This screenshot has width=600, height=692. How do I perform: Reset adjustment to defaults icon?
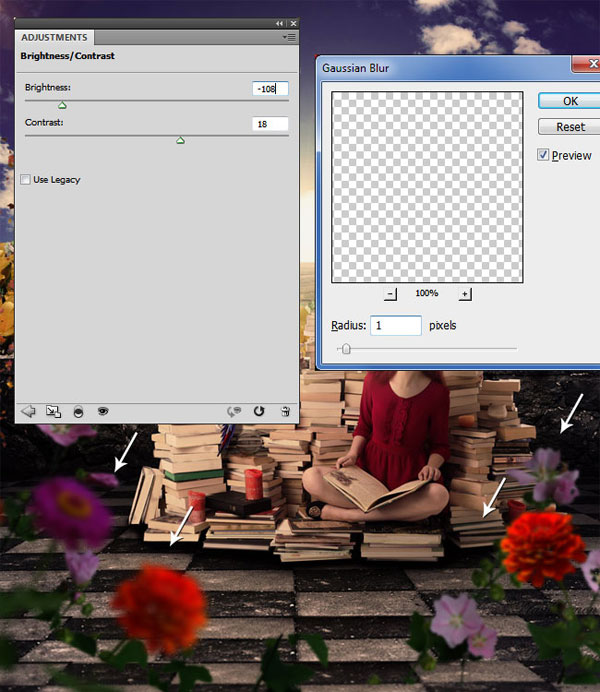pyautogui.click(x=259, y=411)
